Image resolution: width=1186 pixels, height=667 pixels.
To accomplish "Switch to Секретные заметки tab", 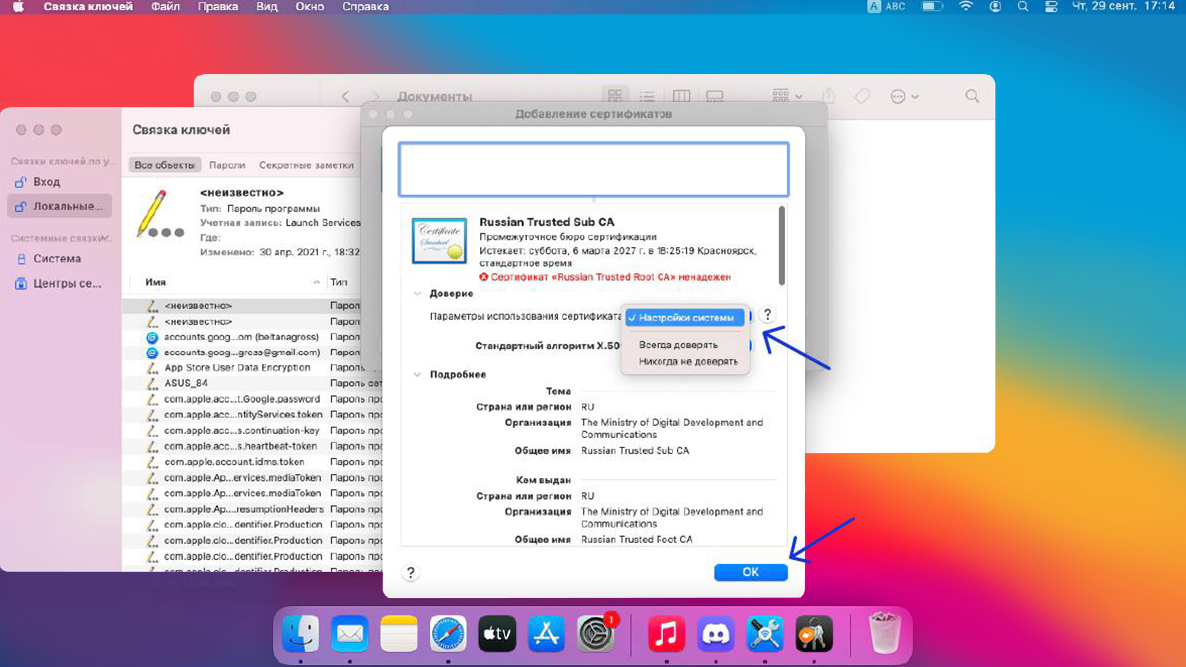I will click(306, 165).
